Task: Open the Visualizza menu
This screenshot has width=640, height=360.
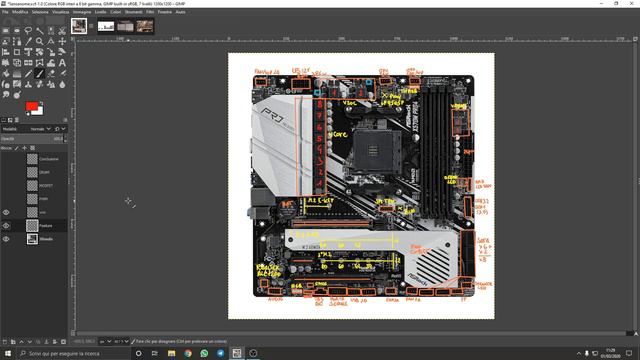Action: (x=60, y=12)
